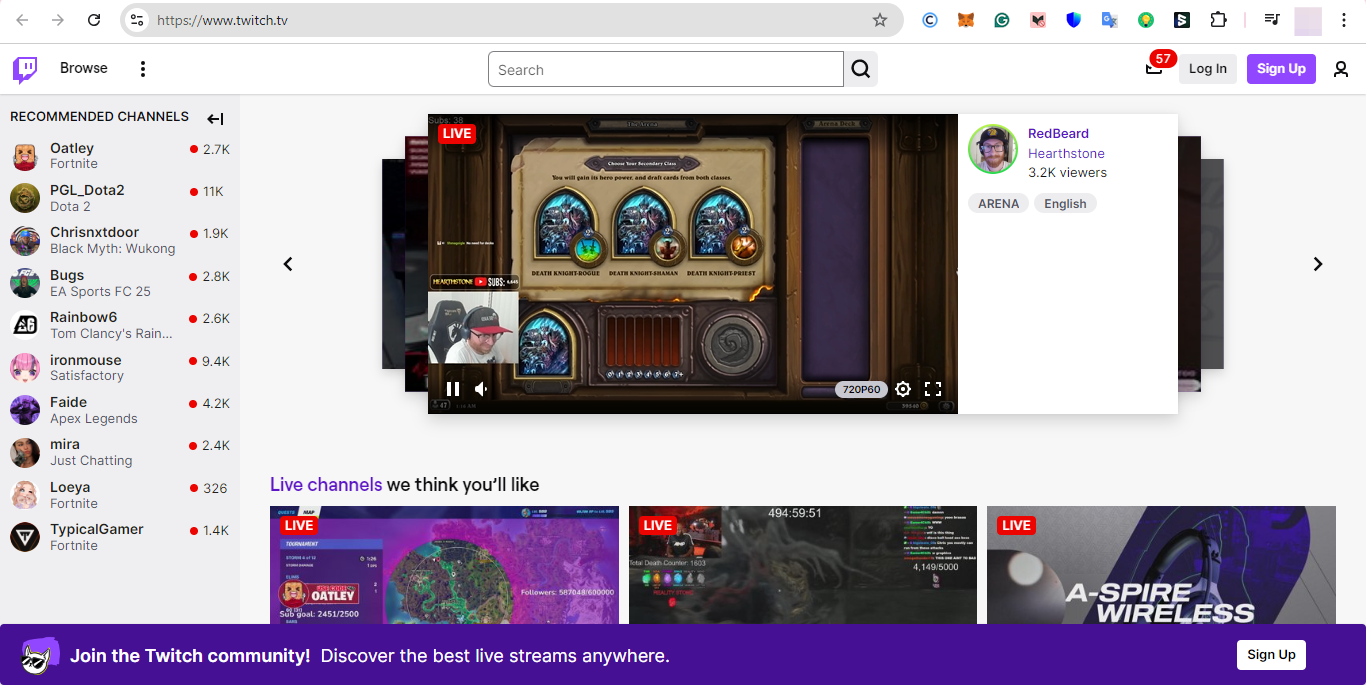The height and width of the screenshot is (685, 1366).
Task: Open the Oatley Fortnite stream thumbnail
Action: (444, 565)
